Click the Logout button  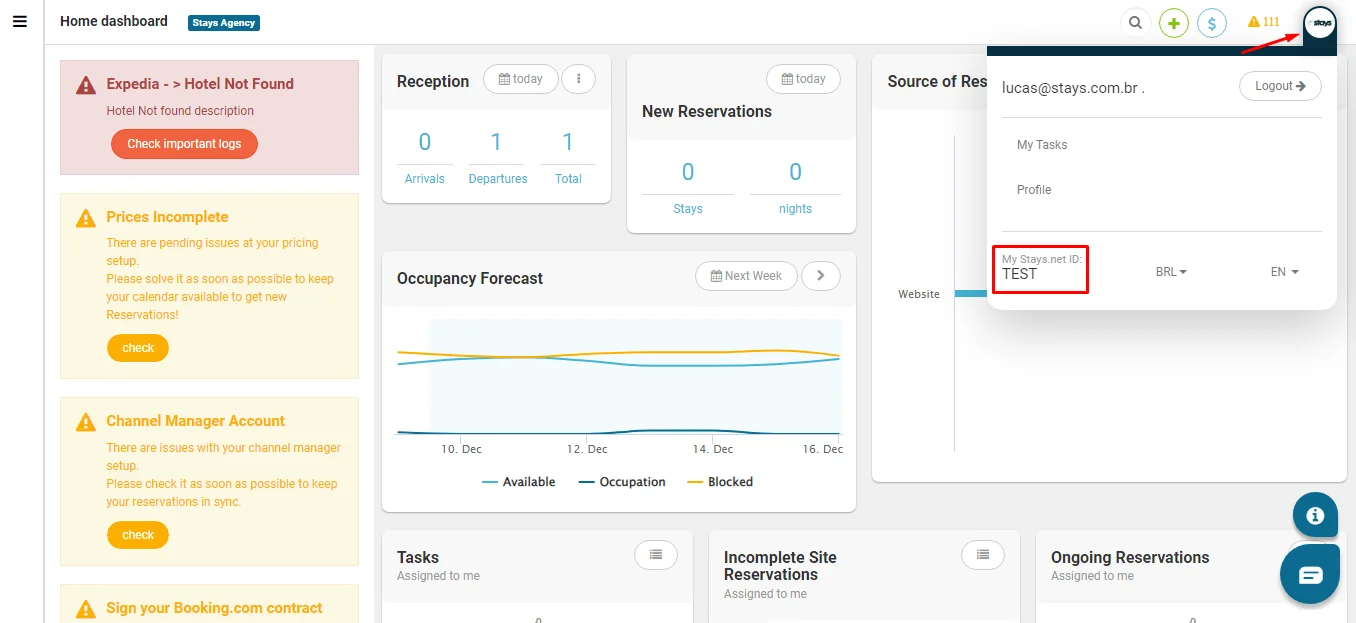pyautogui.click(x=1280, y=86)
